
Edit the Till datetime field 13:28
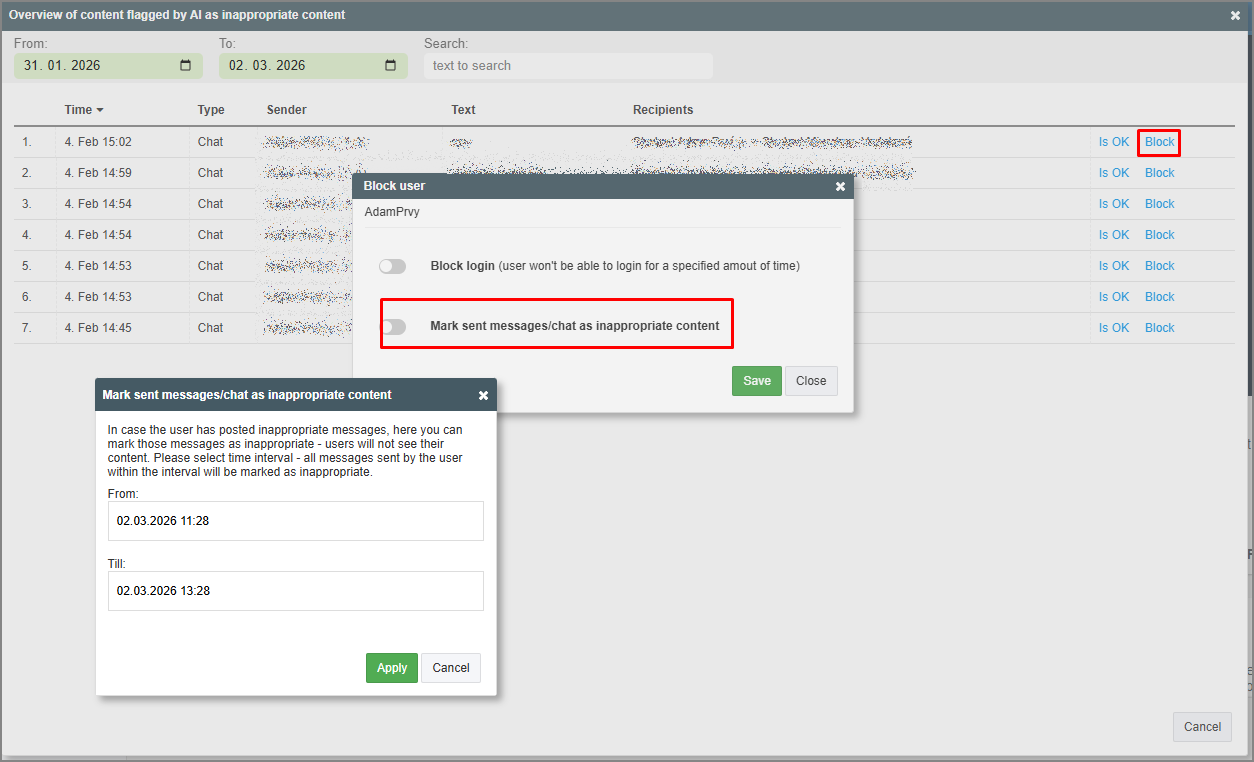(295, 591)
